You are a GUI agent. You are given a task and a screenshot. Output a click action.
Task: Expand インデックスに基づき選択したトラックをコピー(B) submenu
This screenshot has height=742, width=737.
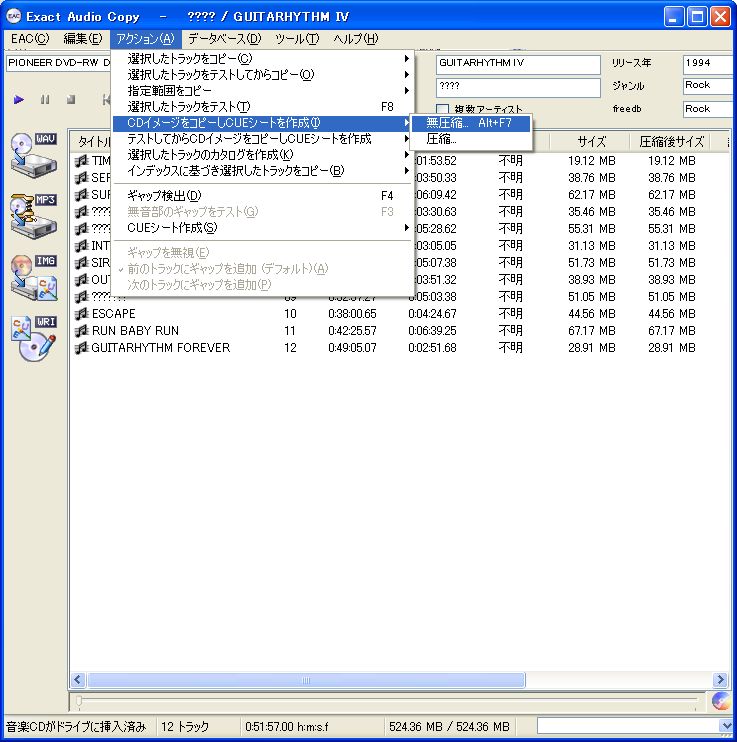pyautogui.click(x=263, y=171)
